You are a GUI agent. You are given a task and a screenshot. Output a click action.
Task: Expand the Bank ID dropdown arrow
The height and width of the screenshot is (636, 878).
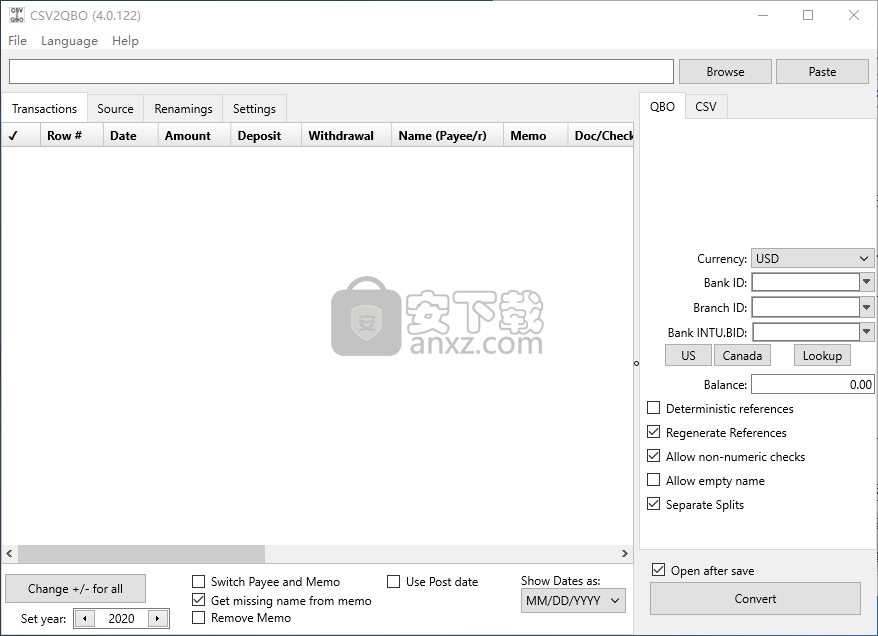click(x=866, y=282)
